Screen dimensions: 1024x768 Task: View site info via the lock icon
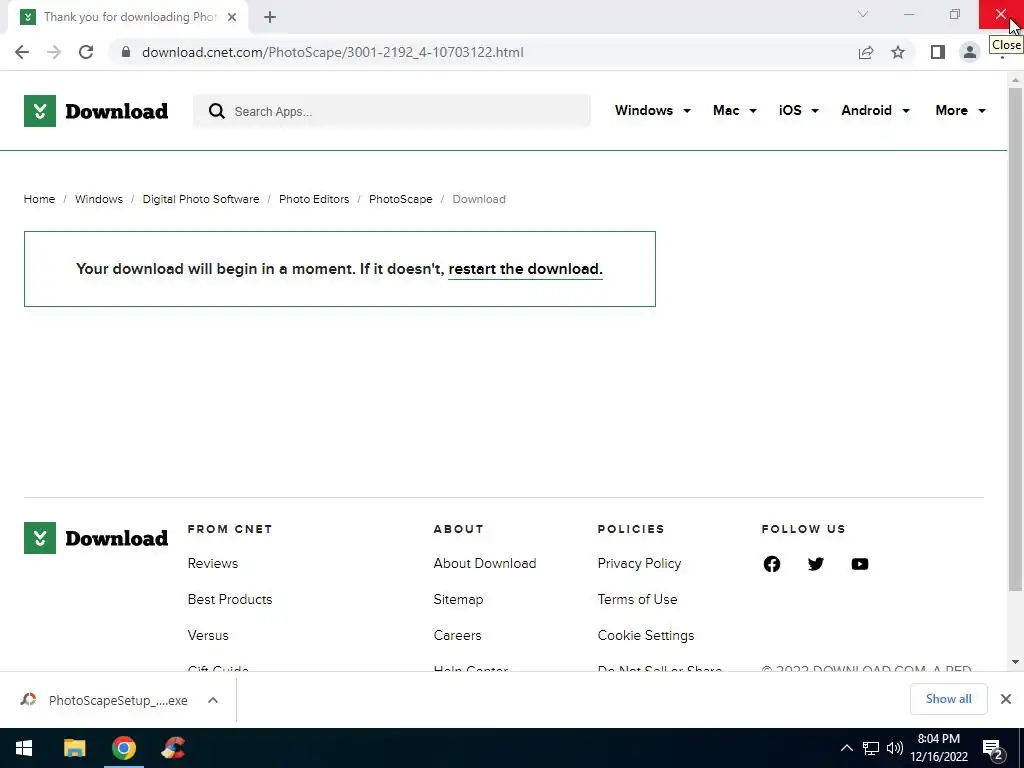pos(126,52)
